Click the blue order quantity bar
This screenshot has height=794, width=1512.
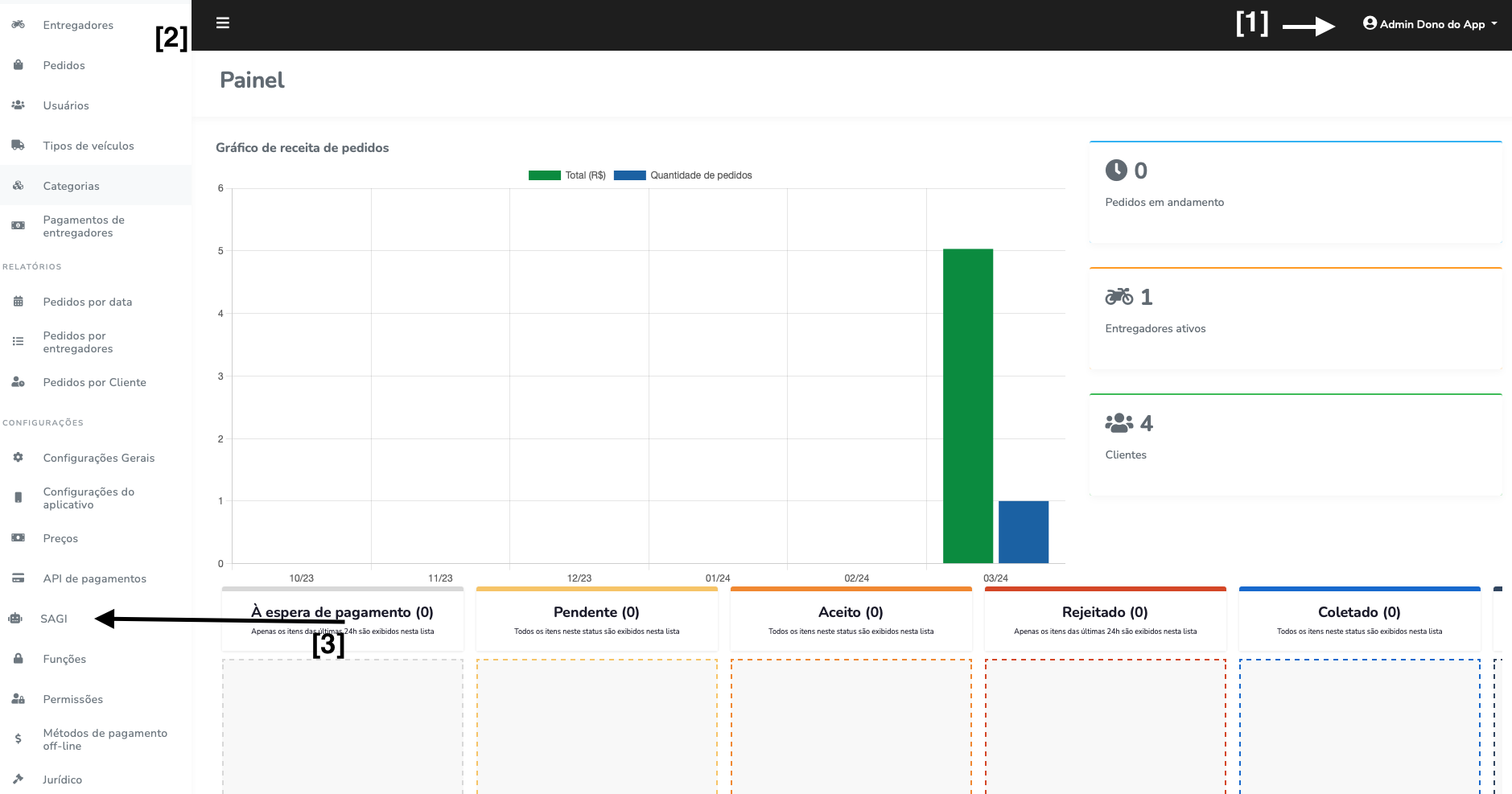pyautogui.click(x=1023, y=532)
